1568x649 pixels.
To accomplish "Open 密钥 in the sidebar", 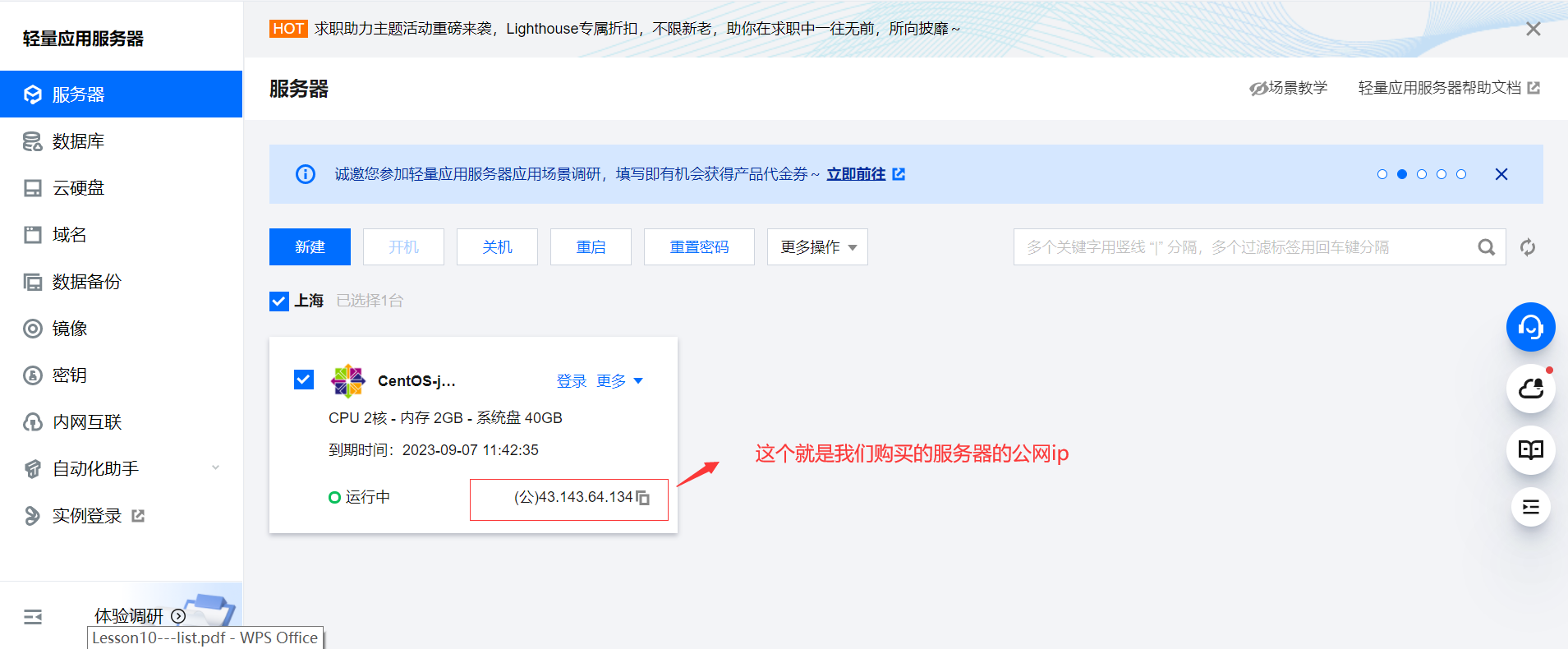I will coord(121,375).
